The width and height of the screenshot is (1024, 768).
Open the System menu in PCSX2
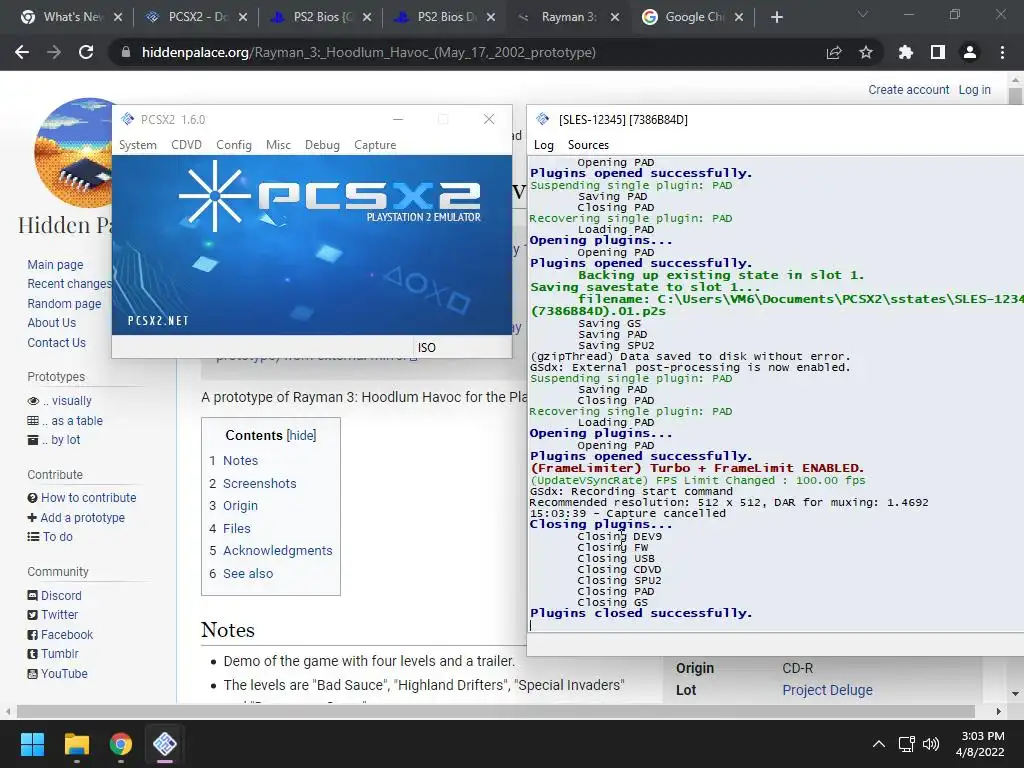[138, 145]
